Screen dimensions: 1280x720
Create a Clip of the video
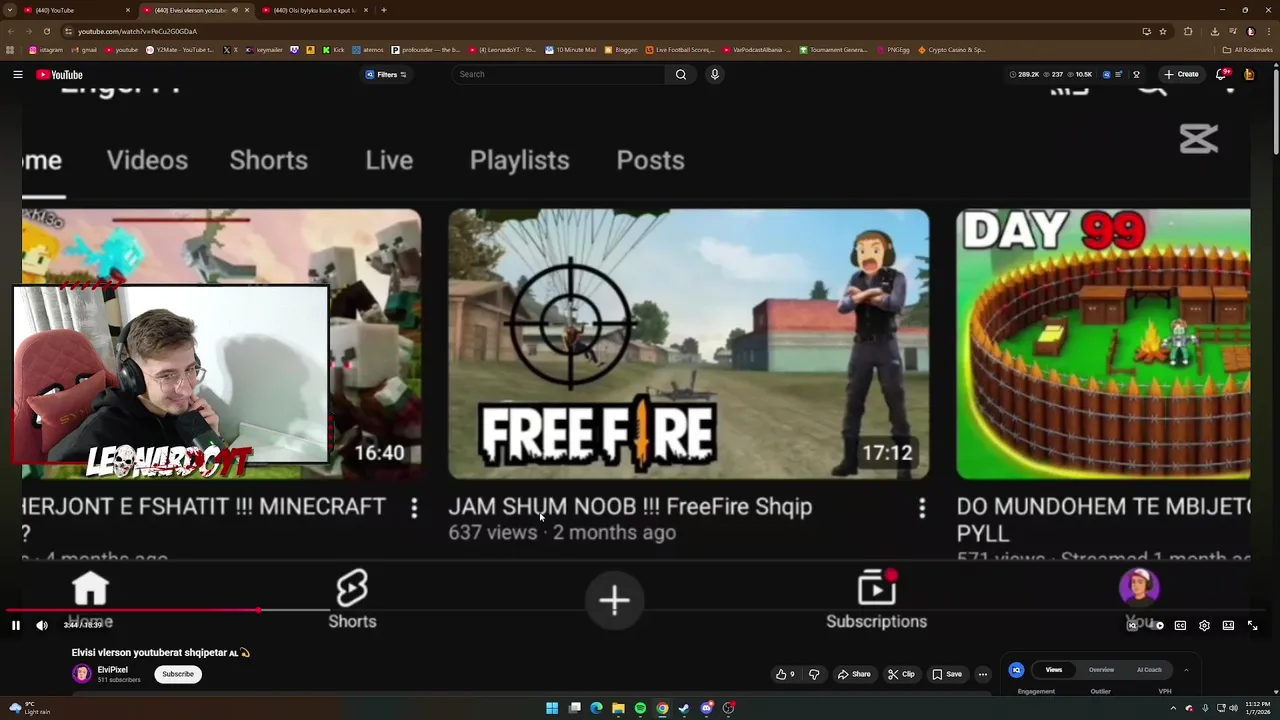click(x=901, y=674)
